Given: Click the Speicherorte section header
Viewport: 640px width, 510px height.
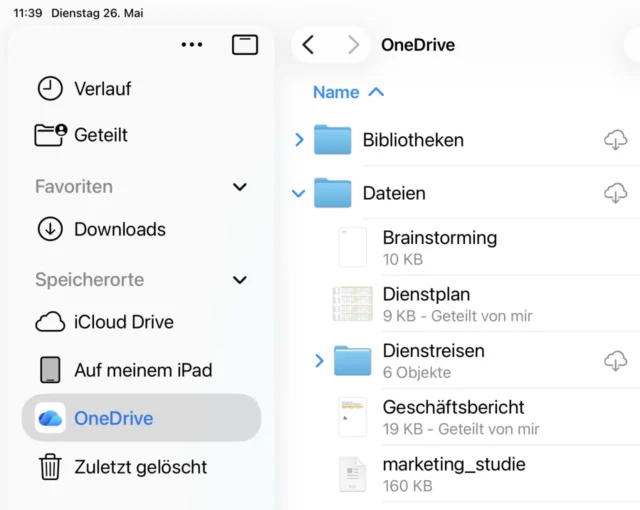Looking at the screenshot, I should coord(89,279).
